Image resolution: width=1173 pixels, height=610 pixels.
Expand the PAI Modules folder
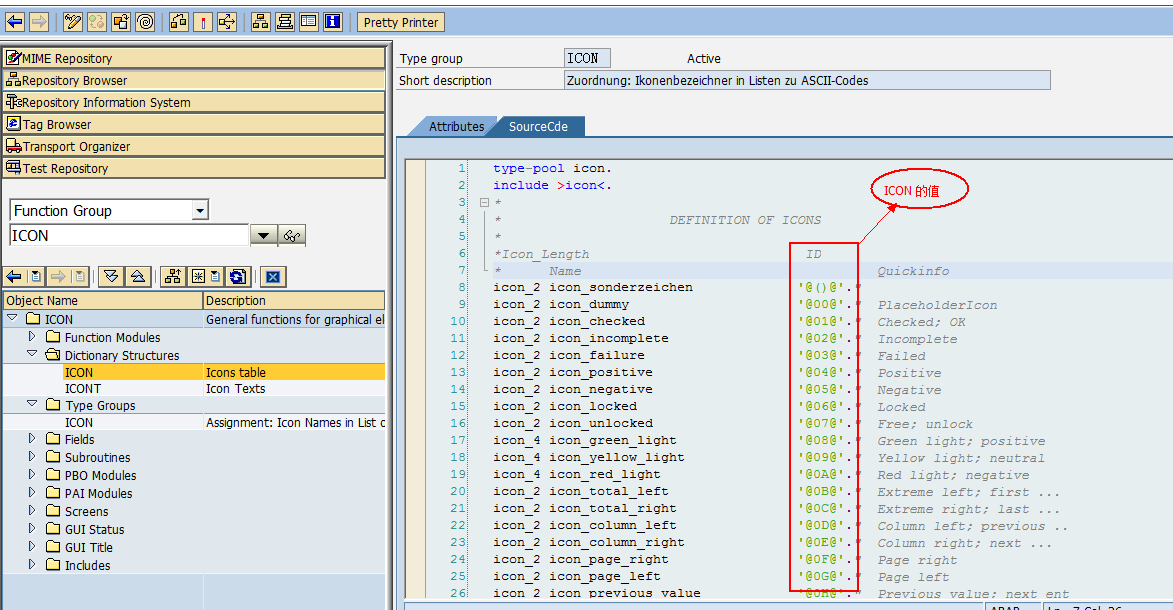(31, 492)
